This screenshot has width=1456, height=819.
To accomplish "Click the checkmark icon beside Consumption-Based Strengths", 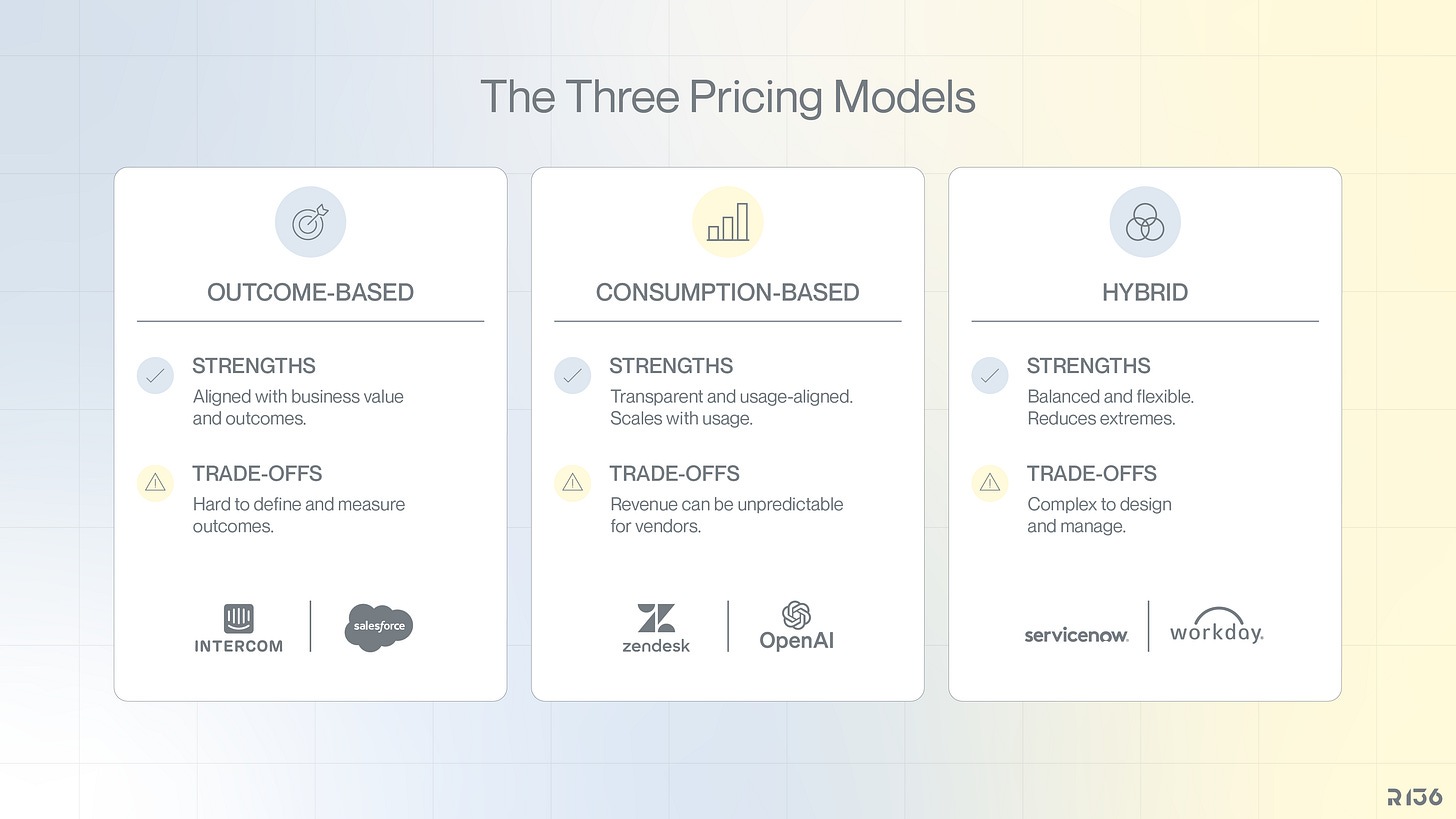I will tap(572, 376).
